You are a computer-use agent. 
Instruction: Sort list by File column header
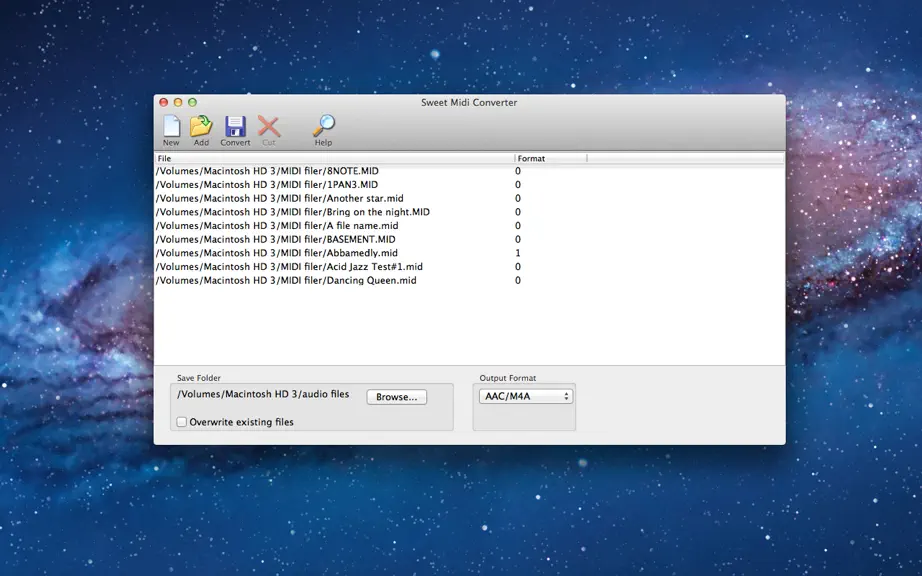(x=335, y=158)
